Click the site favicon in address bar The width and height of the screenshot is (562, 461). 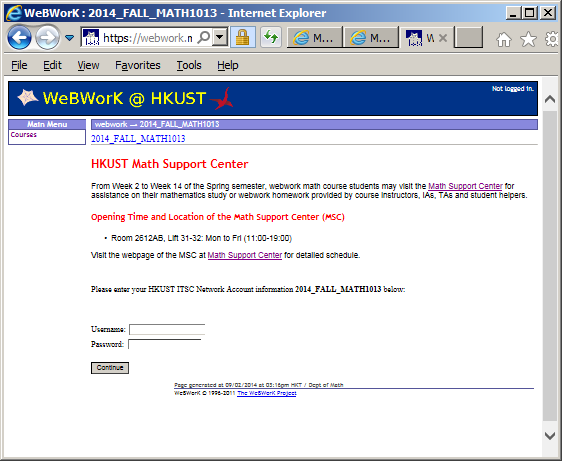coord(91,37)
